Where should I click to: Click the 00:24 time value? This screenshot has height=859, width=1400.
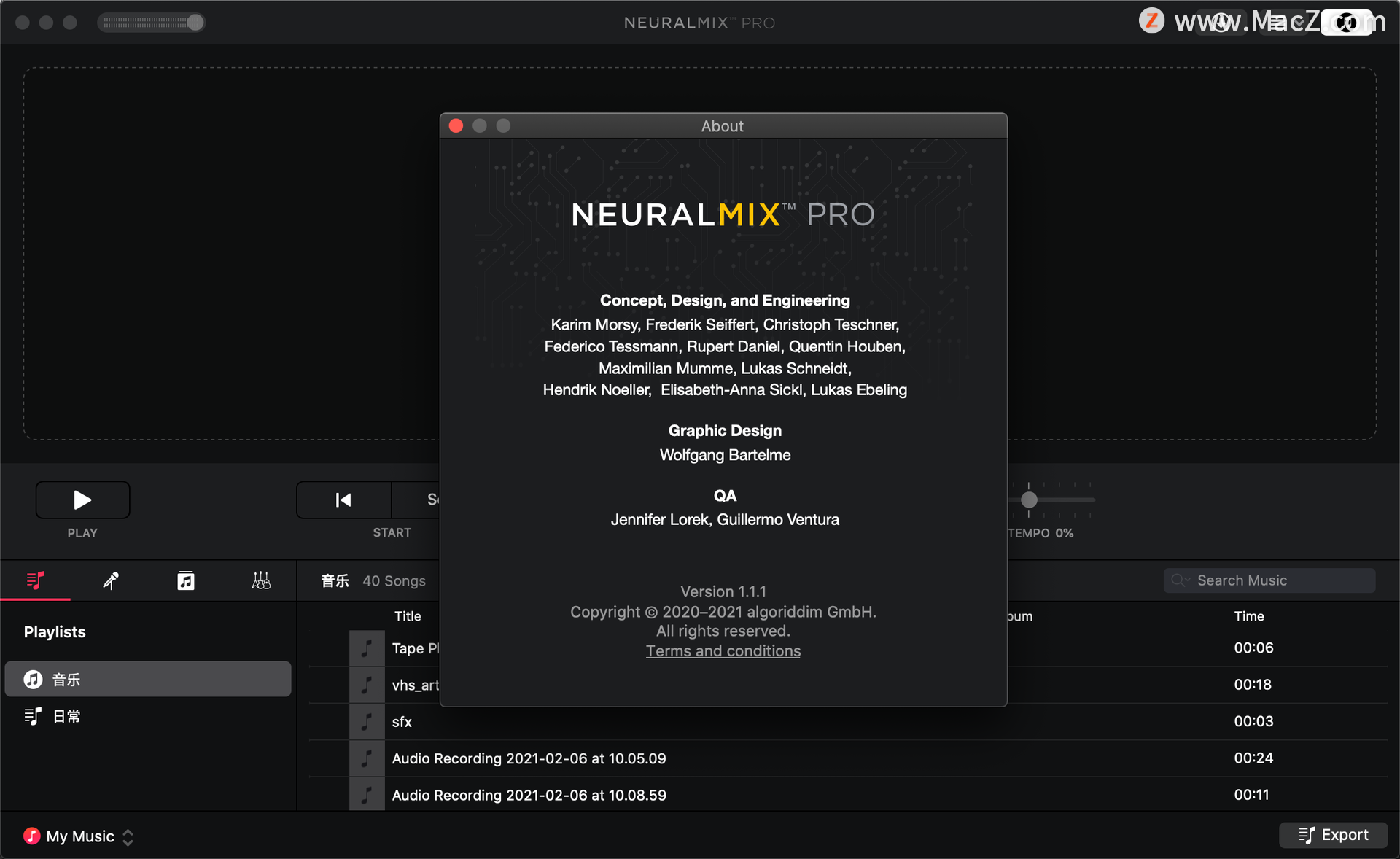tap(1253, 758)
